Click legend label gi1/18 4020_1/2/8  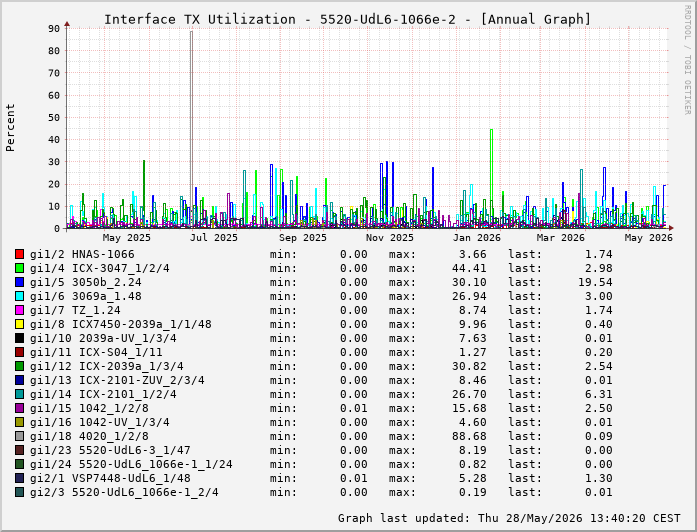89,436
